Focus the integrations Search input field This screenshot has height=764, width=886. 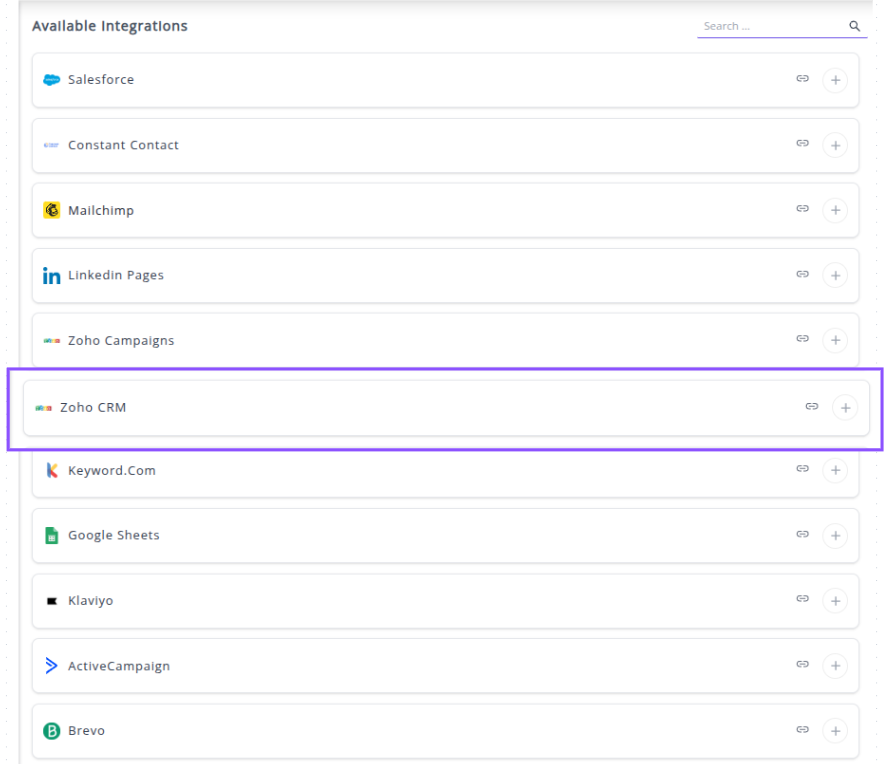coord(770,26)
